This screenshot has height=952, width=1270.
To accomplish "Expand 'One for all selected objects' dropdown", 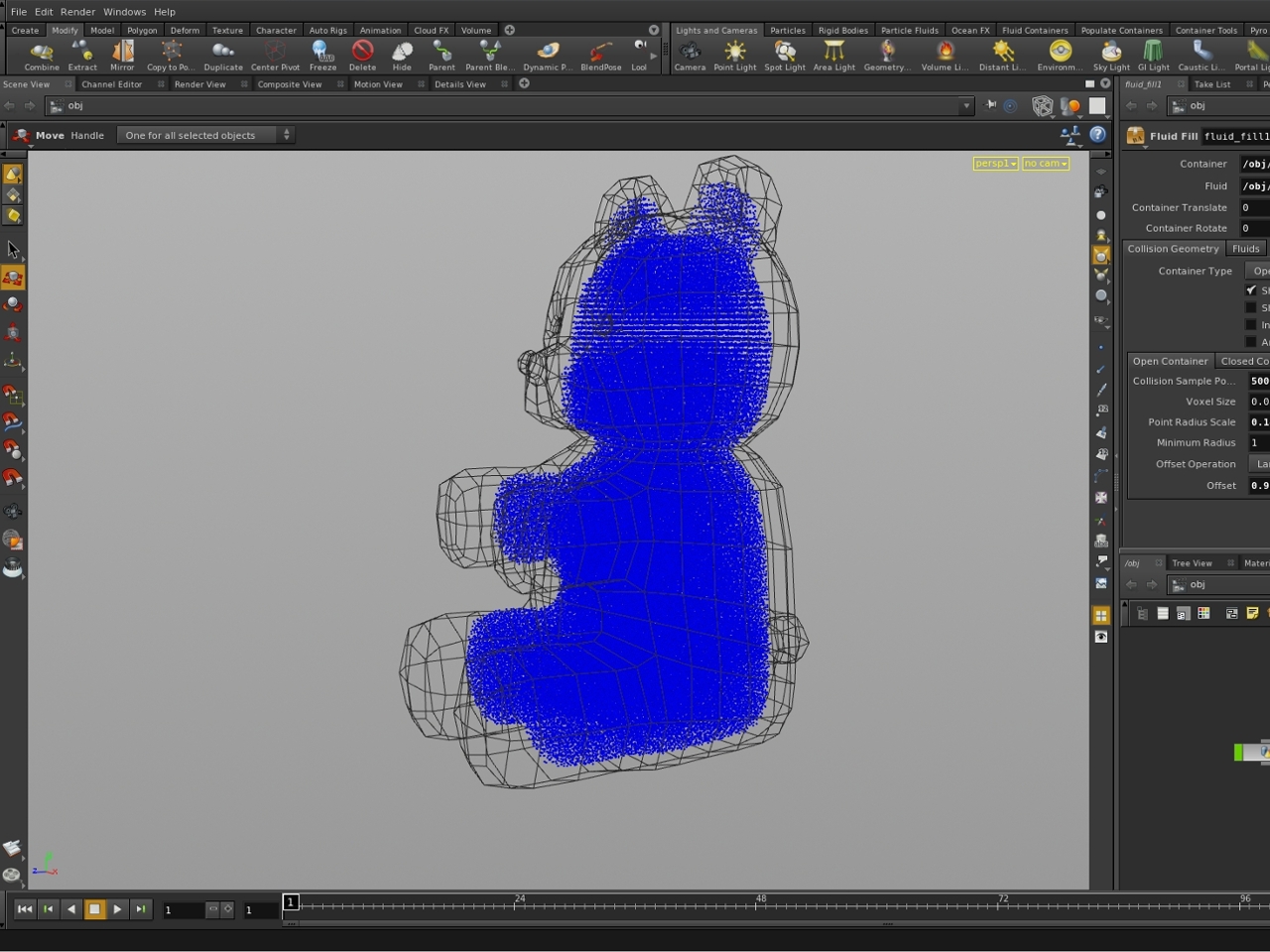I will click(205, 135).
